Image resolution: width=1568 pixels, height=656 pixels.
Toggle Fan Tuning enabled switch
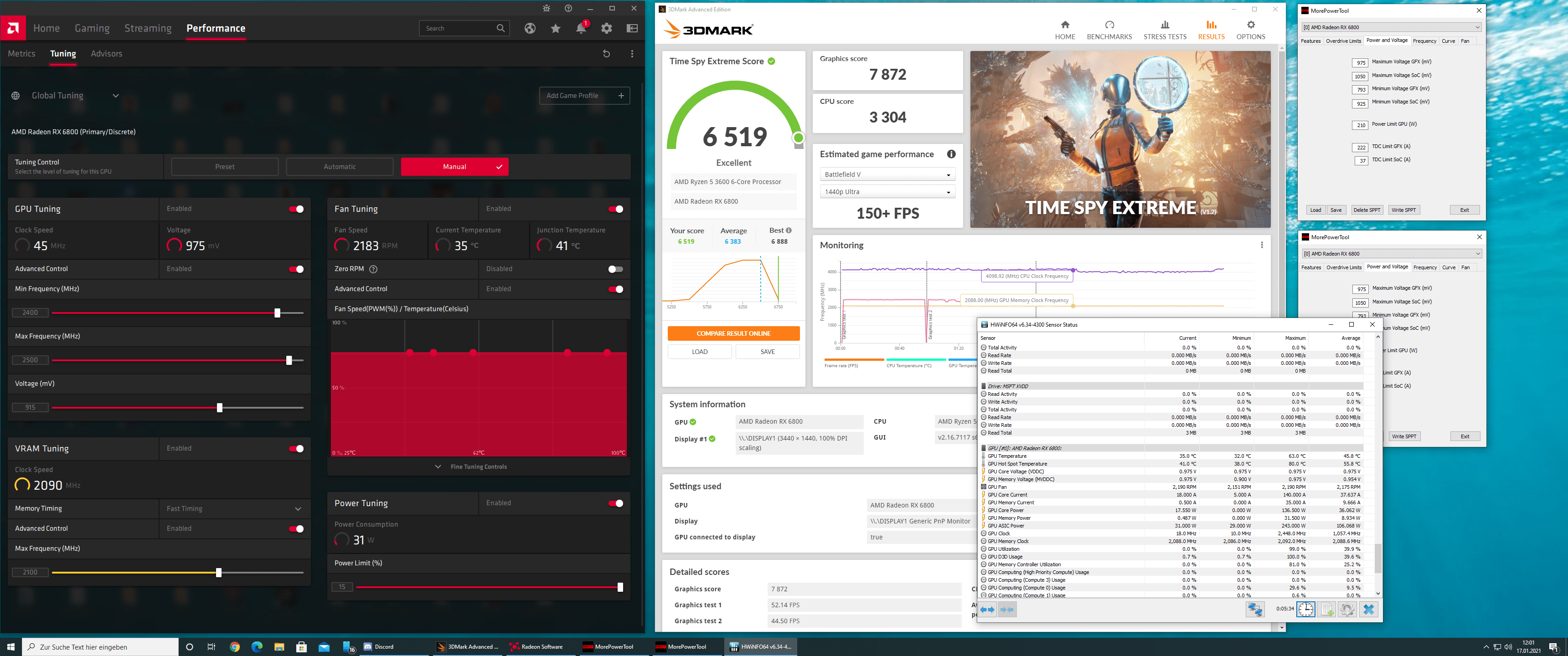tap(616, 210)
